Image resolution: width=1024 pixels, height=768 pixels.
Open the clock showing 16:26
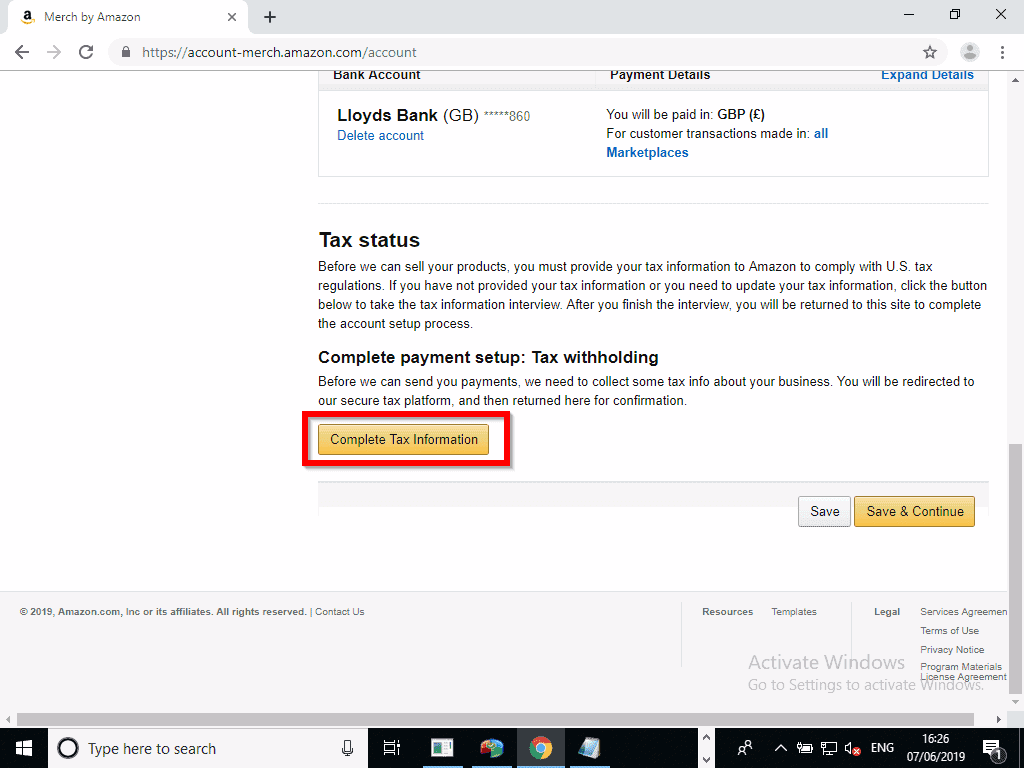pyautogui.click(x=935, y=748)
